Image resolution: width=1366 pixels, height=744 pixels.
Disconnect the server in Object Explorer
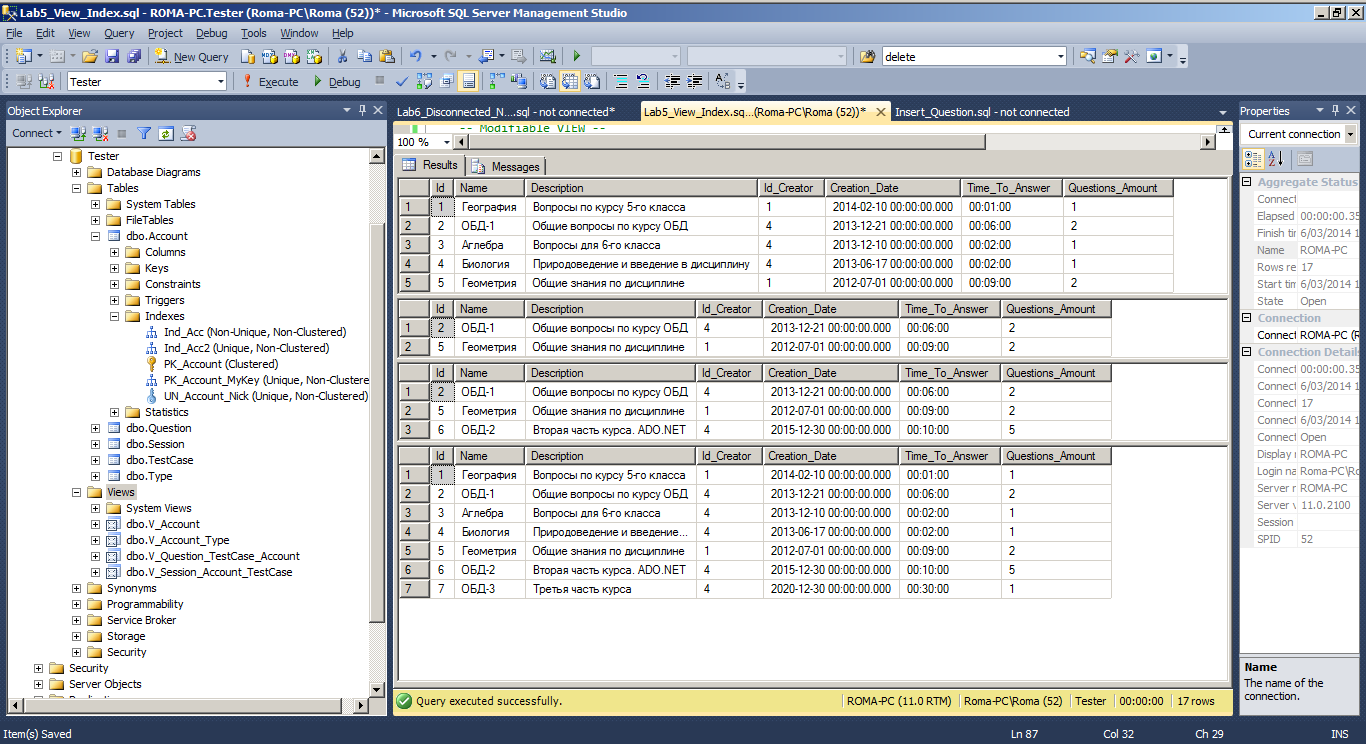click(101, 133)
